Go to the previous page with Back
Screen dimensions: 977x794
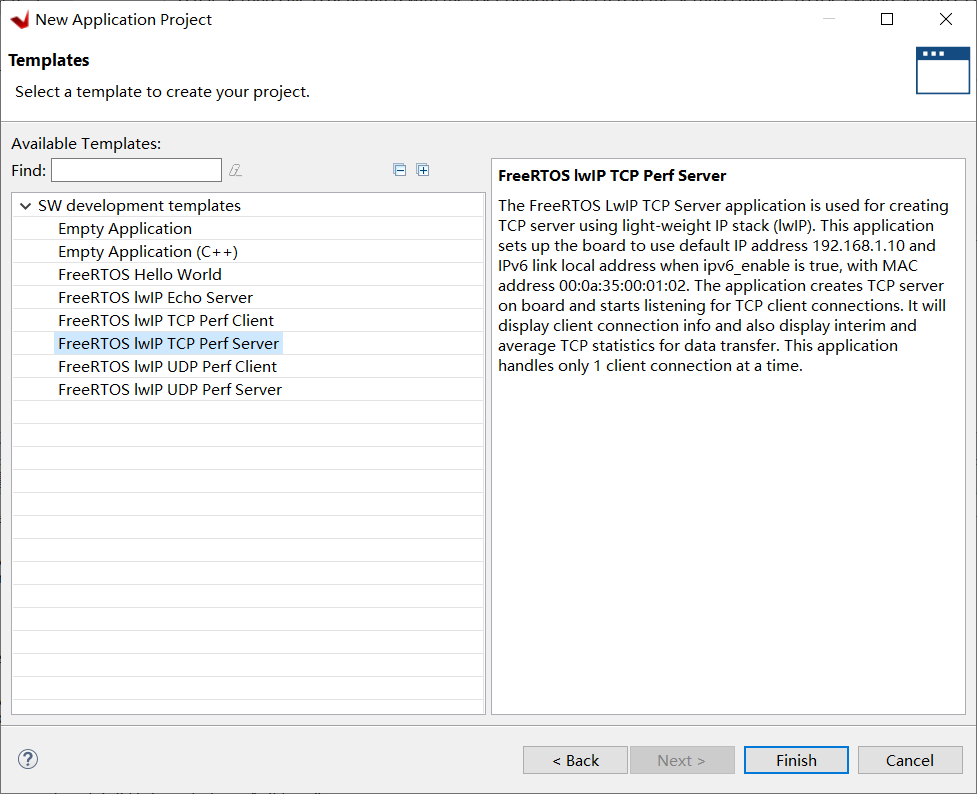pos(575,760)
